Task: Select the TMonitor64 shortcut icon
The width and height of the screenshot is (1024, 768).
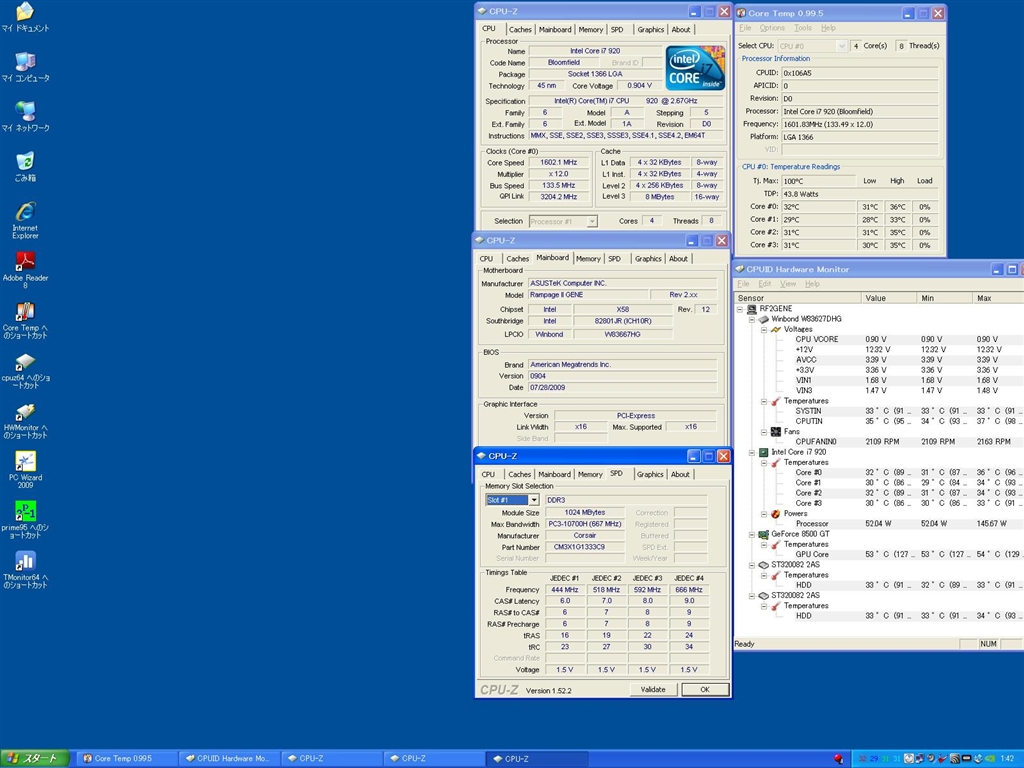Action: pyautogui.click(x=25, y=561)
